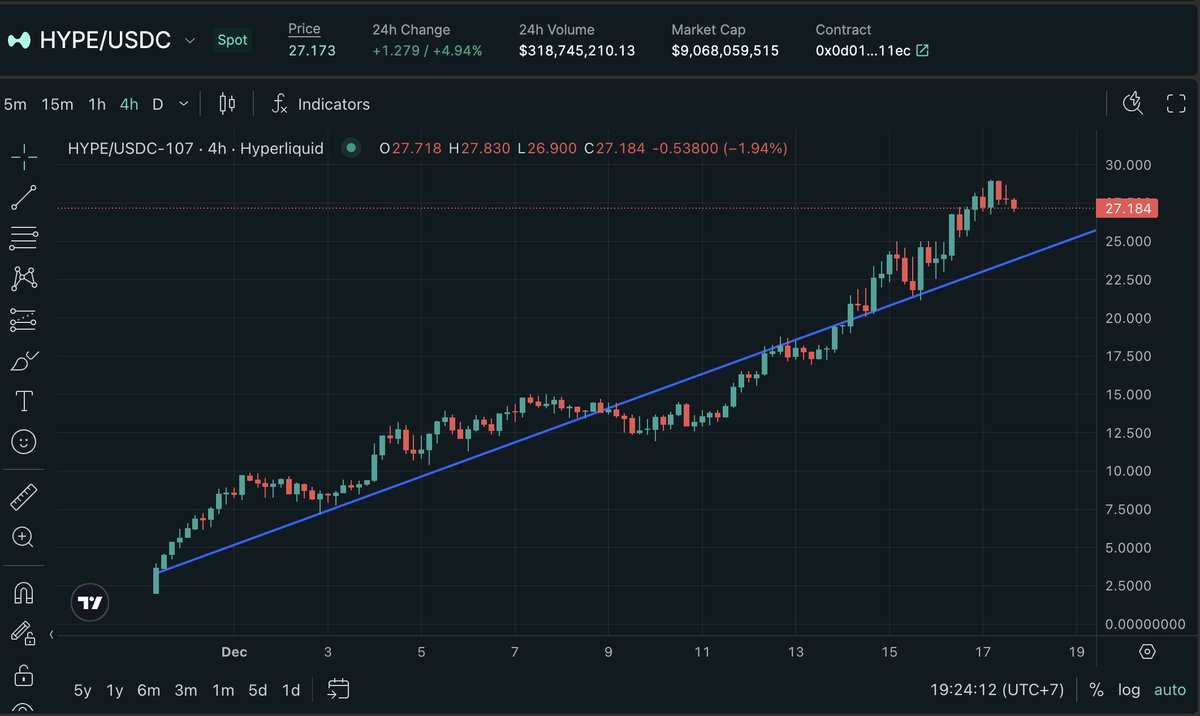Expand the HYPE/USDC pair selector chevron
1200x716 pixels.
tap(190, 41)
